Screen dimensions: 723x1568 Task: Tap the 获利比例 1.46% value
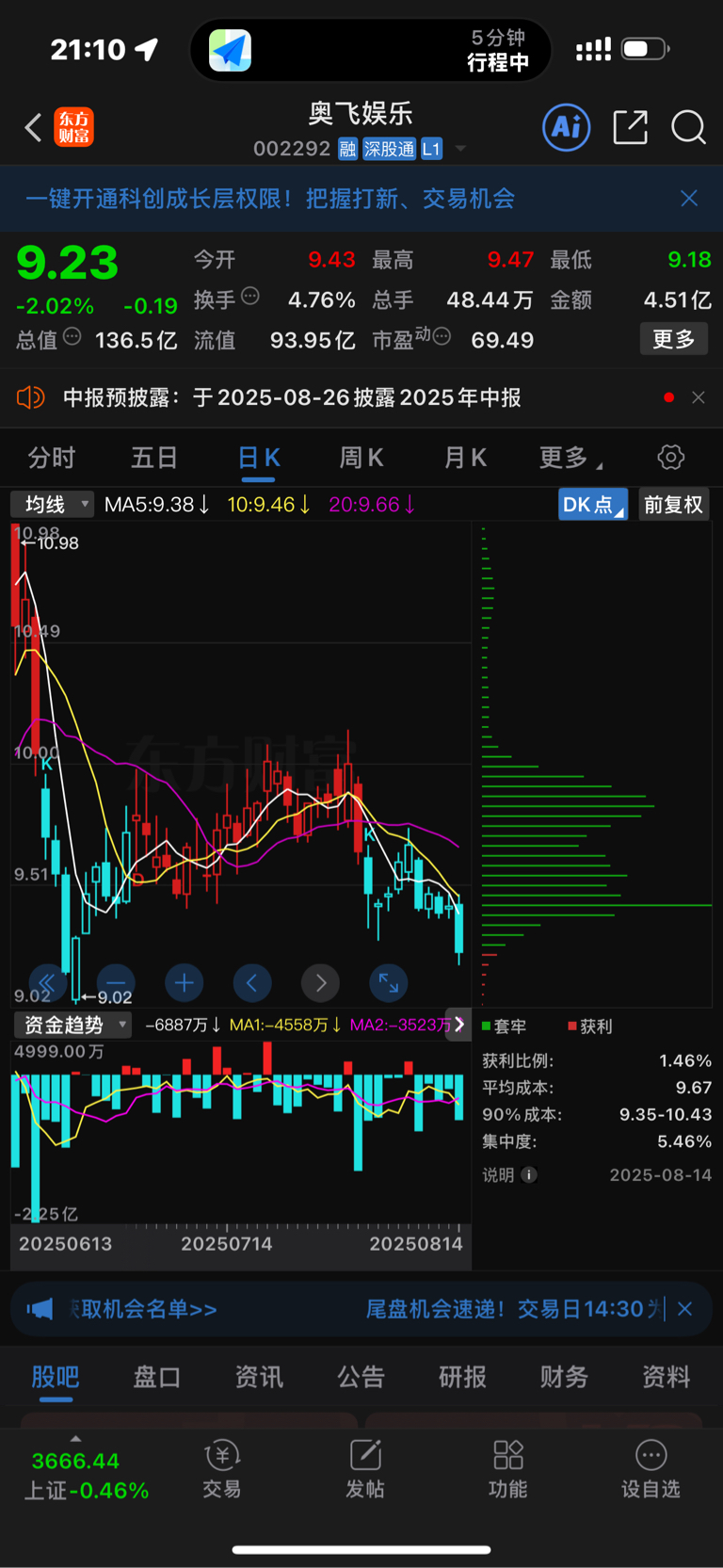[x=685, y=1060]
